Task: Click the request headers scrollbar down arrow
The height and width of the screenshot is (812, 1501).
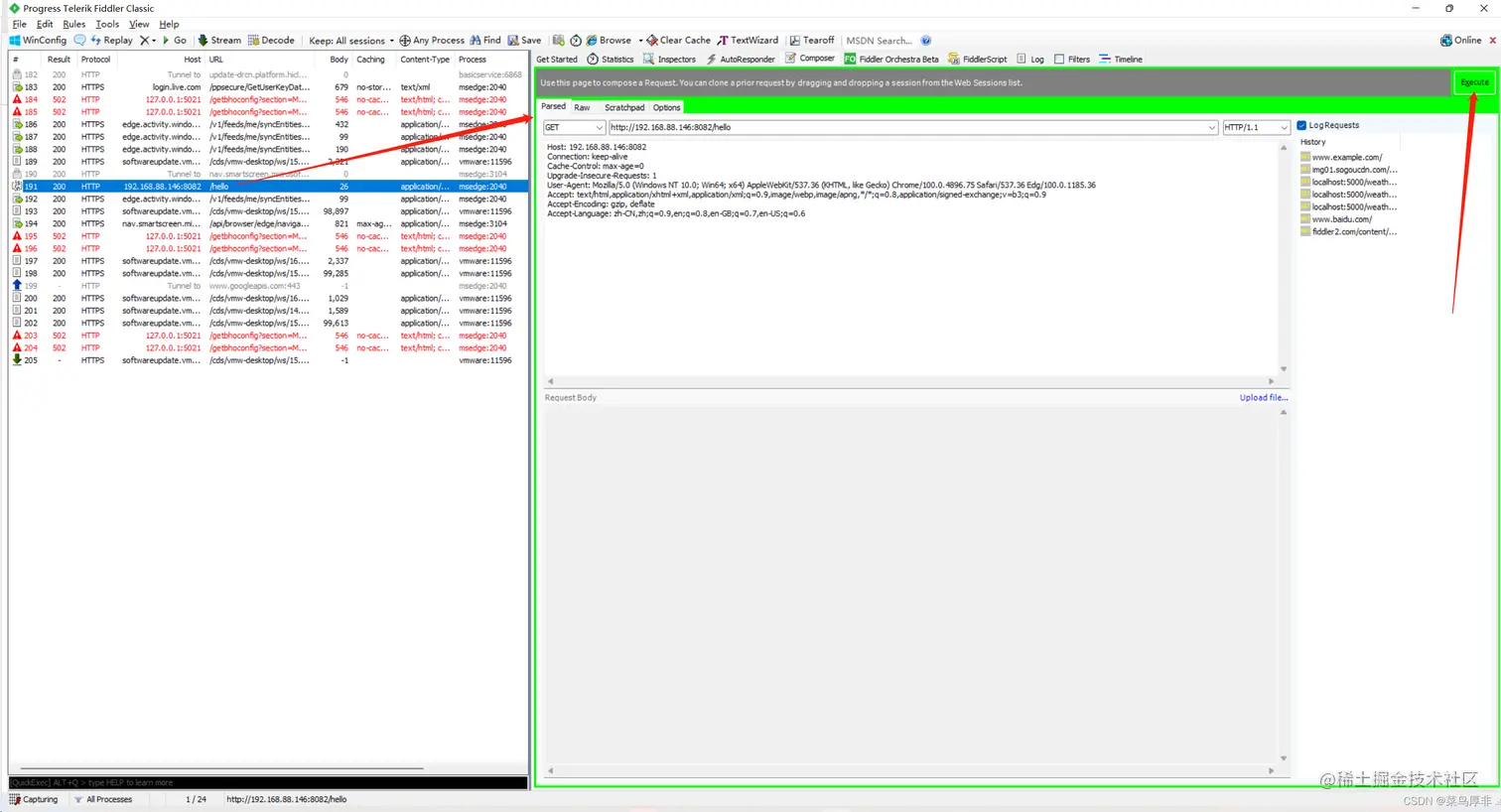Action: 1284,369
